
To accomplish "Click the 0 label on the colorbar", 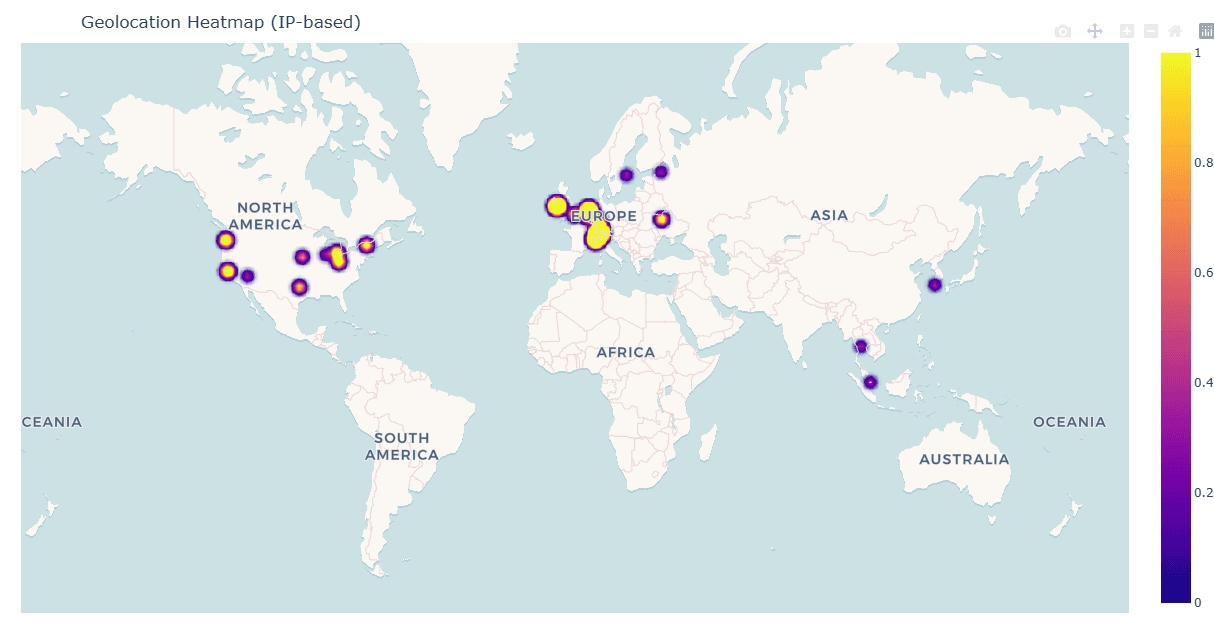I will [x=1197, y=600].
